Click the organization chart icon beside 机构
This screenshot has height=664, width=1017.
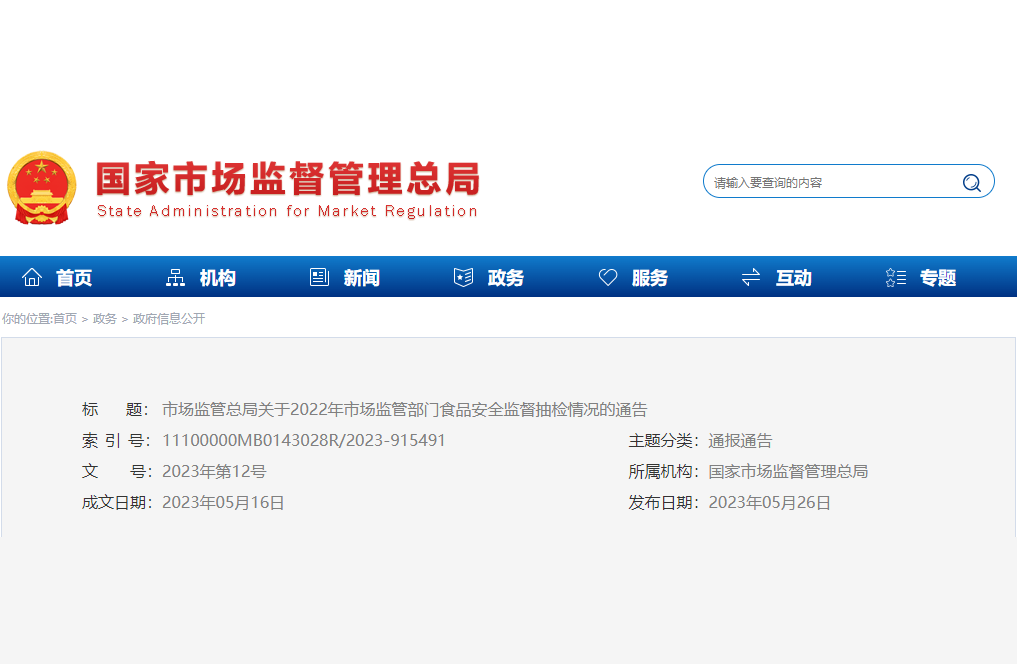click(175, 278)
